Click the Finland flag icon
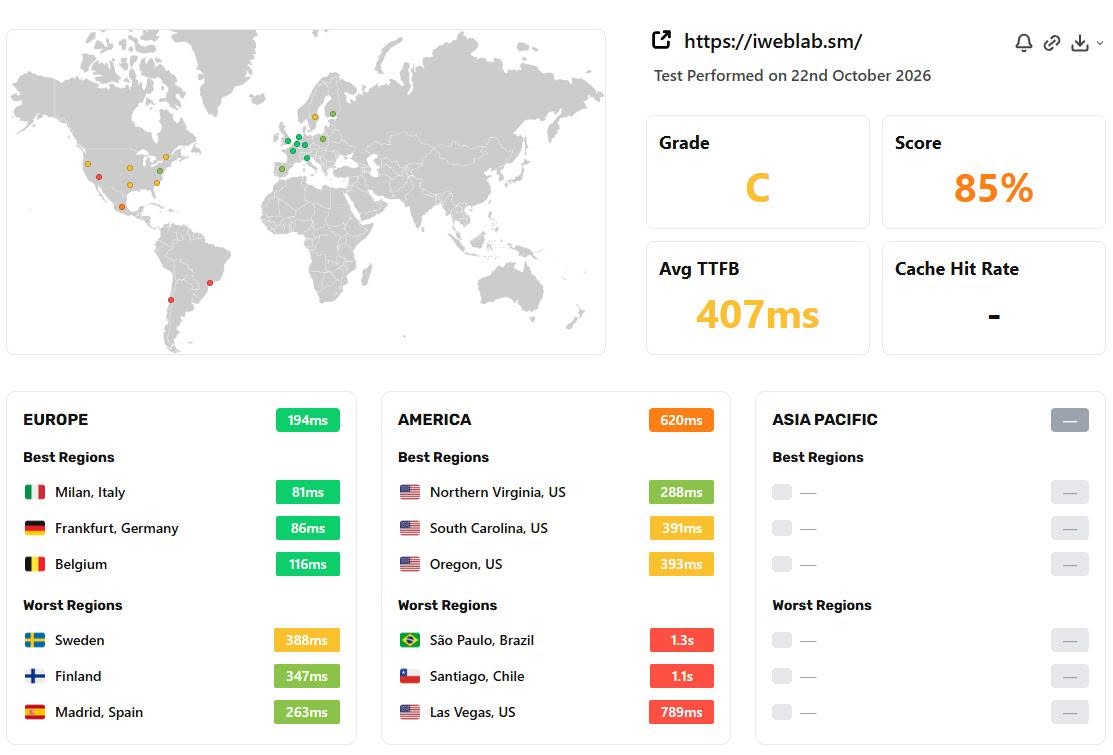The image size is (1113, 755). point(35,676)
